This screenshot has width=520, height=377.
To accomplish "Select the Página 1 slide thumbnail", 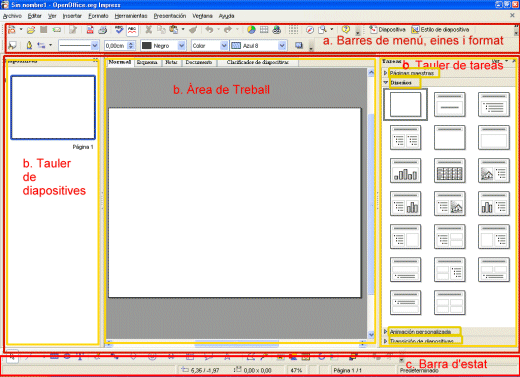I will tap(53, 107).
